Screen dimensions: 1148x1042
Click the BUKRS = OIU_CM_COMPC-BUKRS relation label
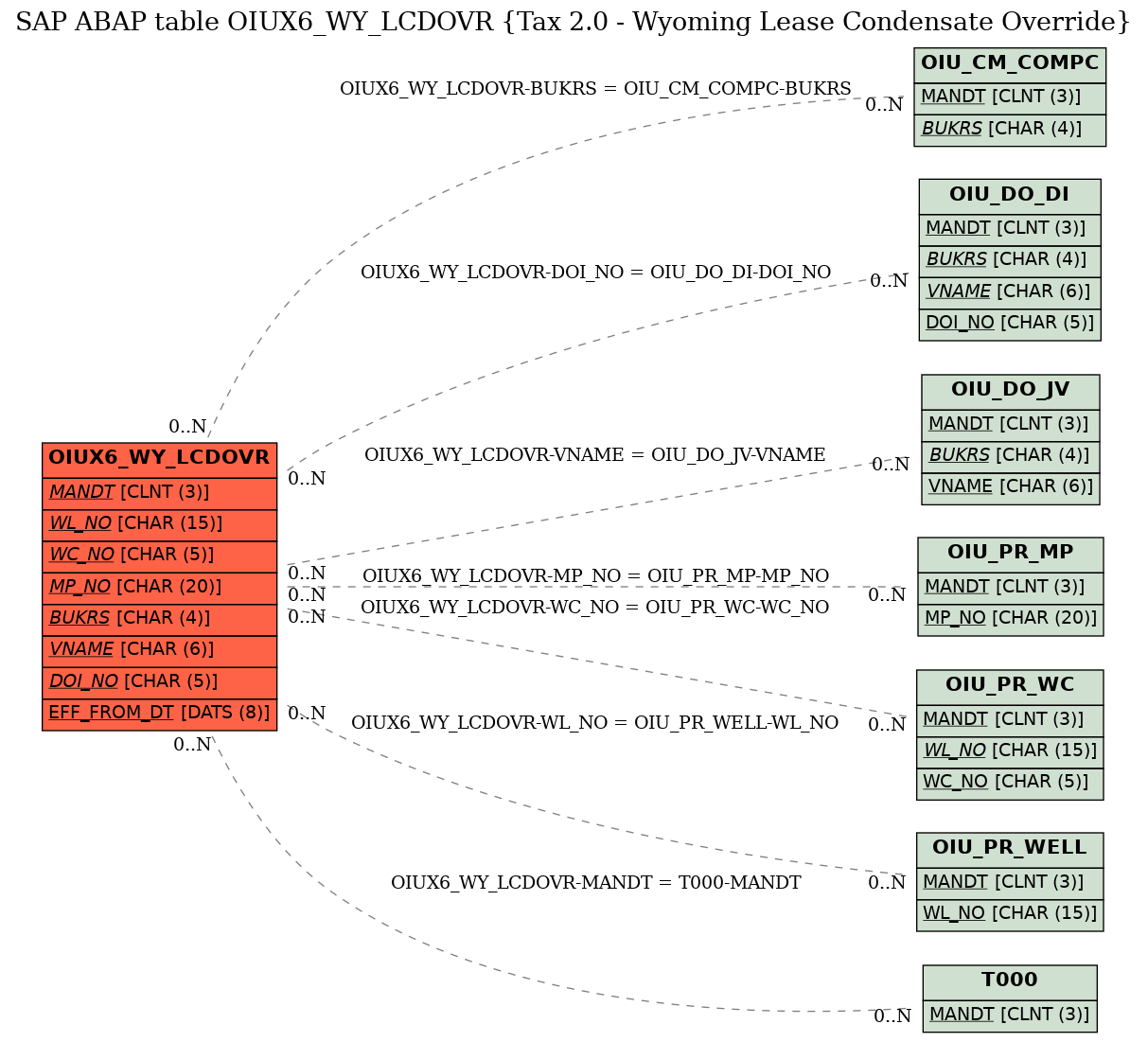click(595, 89)
